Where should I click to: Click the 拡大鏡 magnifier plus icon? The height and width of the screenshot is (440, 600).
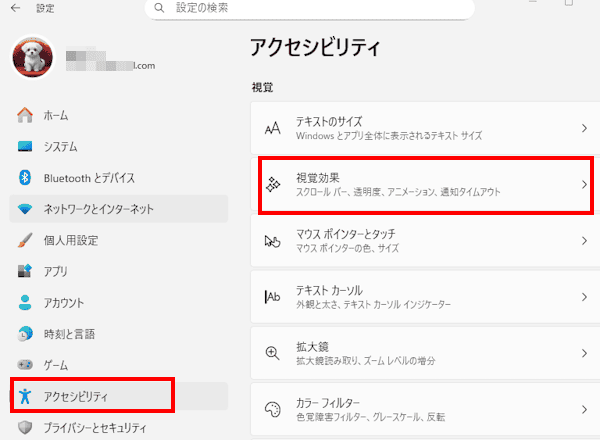[272, 353]
